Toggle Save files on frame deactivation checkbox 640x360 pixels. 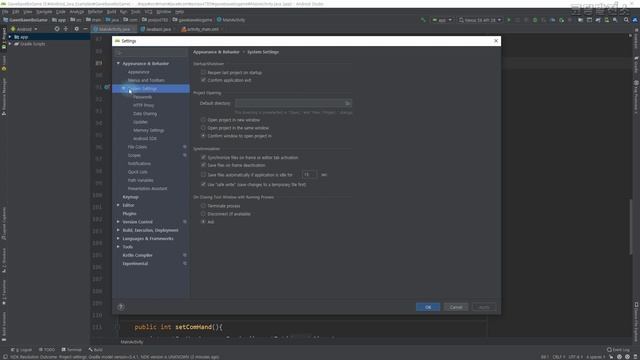point(203,165)
